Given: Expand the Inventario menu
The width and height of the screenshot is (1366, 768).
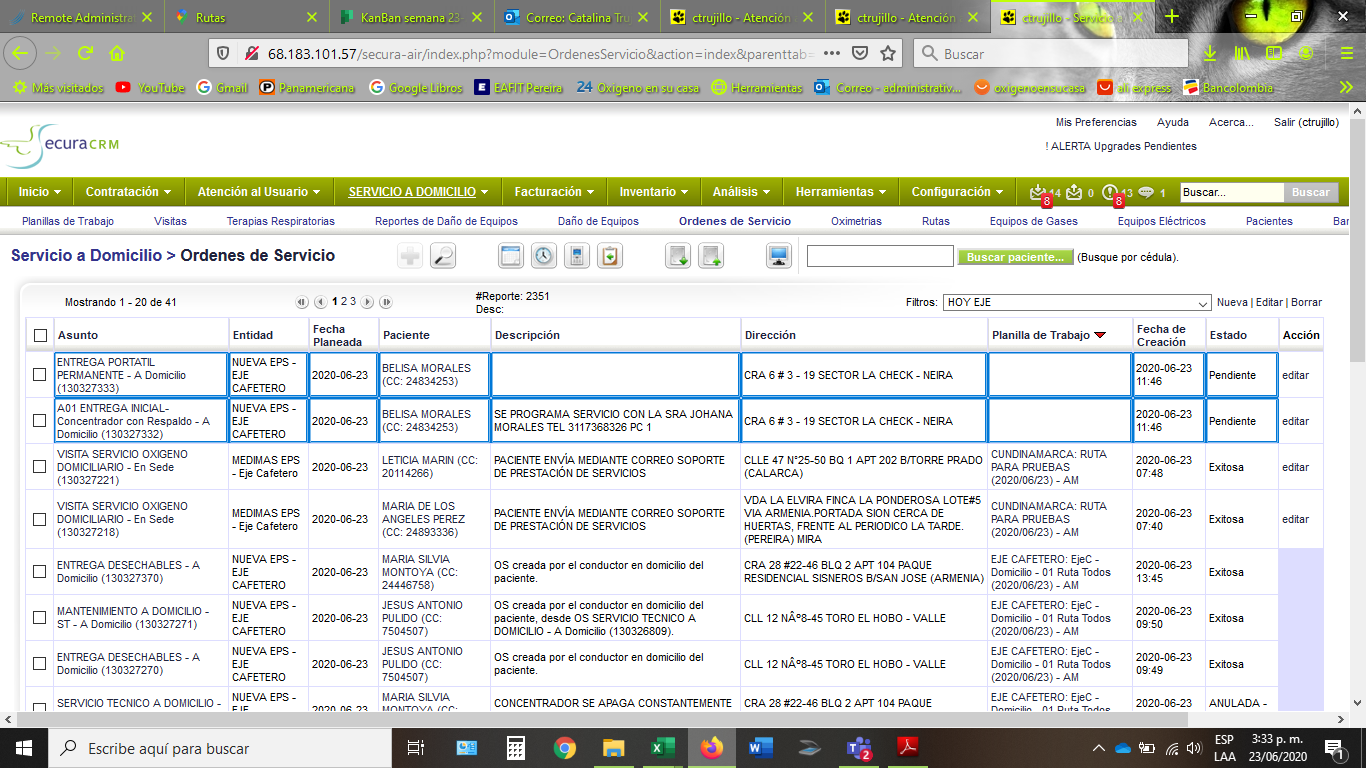Looking at the screenshot, I should [654, 192].
